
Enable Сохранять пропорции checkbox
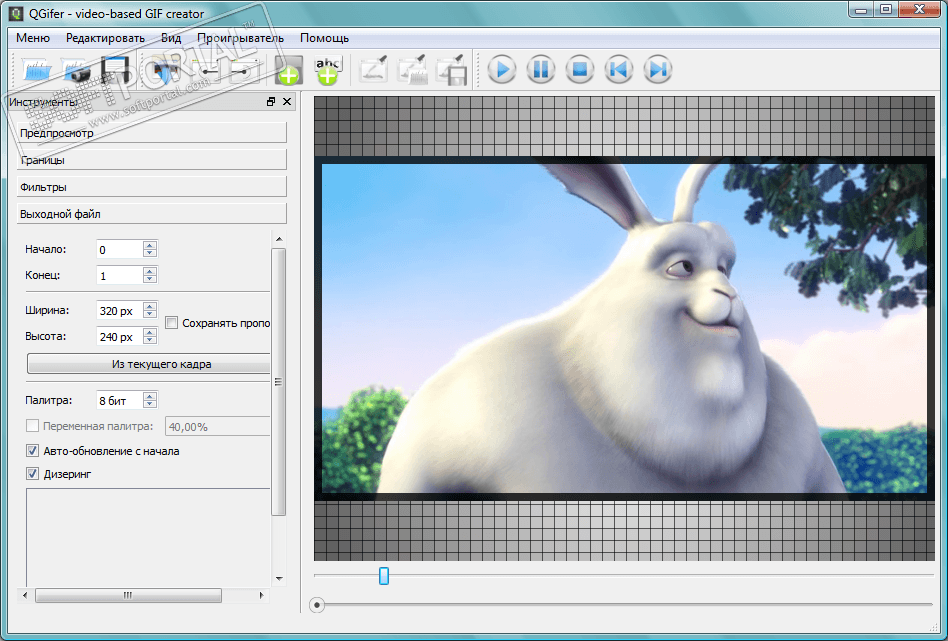(172, 323)
